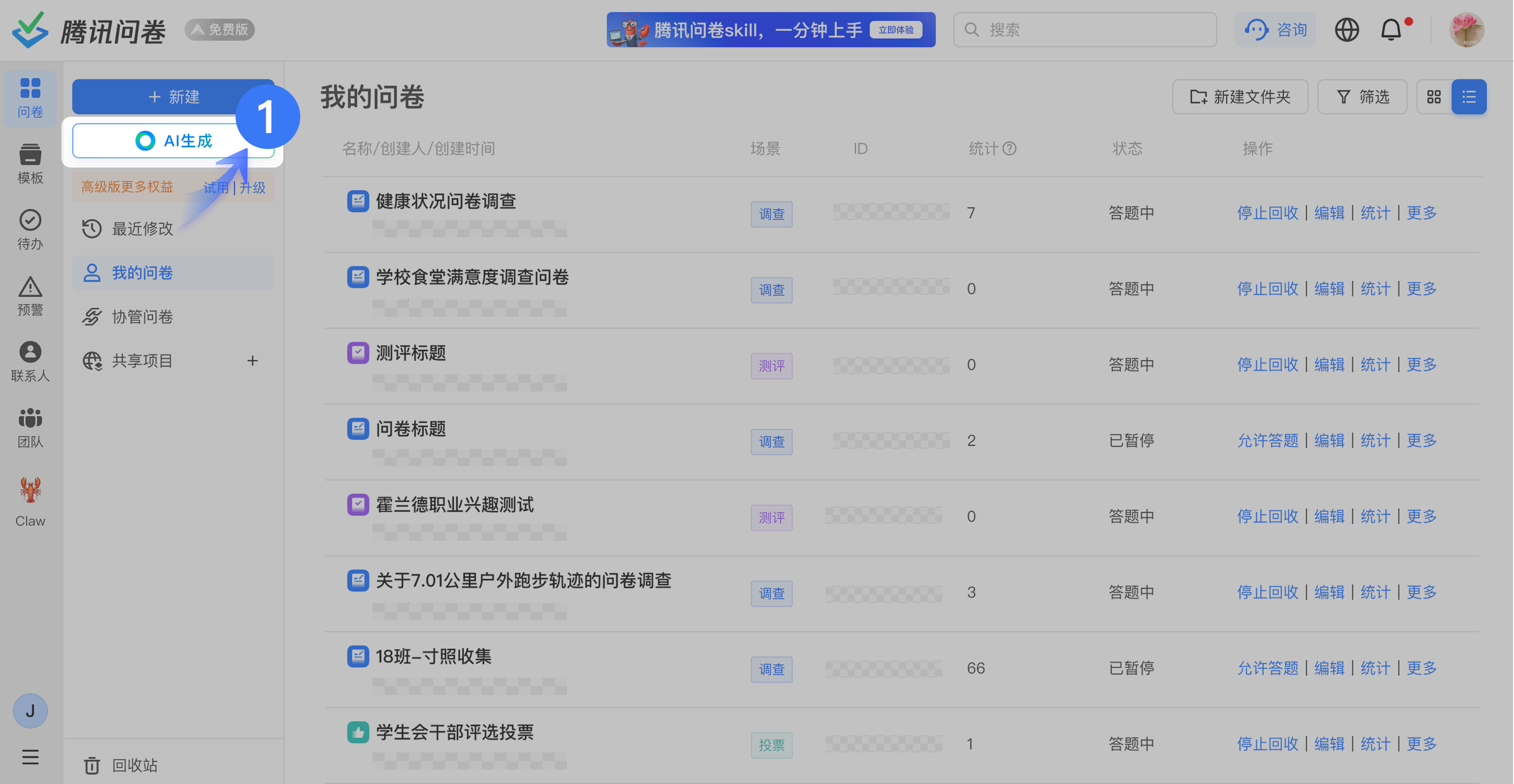This screenshot has height=784, width=1514.
Task: Select 最近修改 in the sidebar
Action: (173, 229)
